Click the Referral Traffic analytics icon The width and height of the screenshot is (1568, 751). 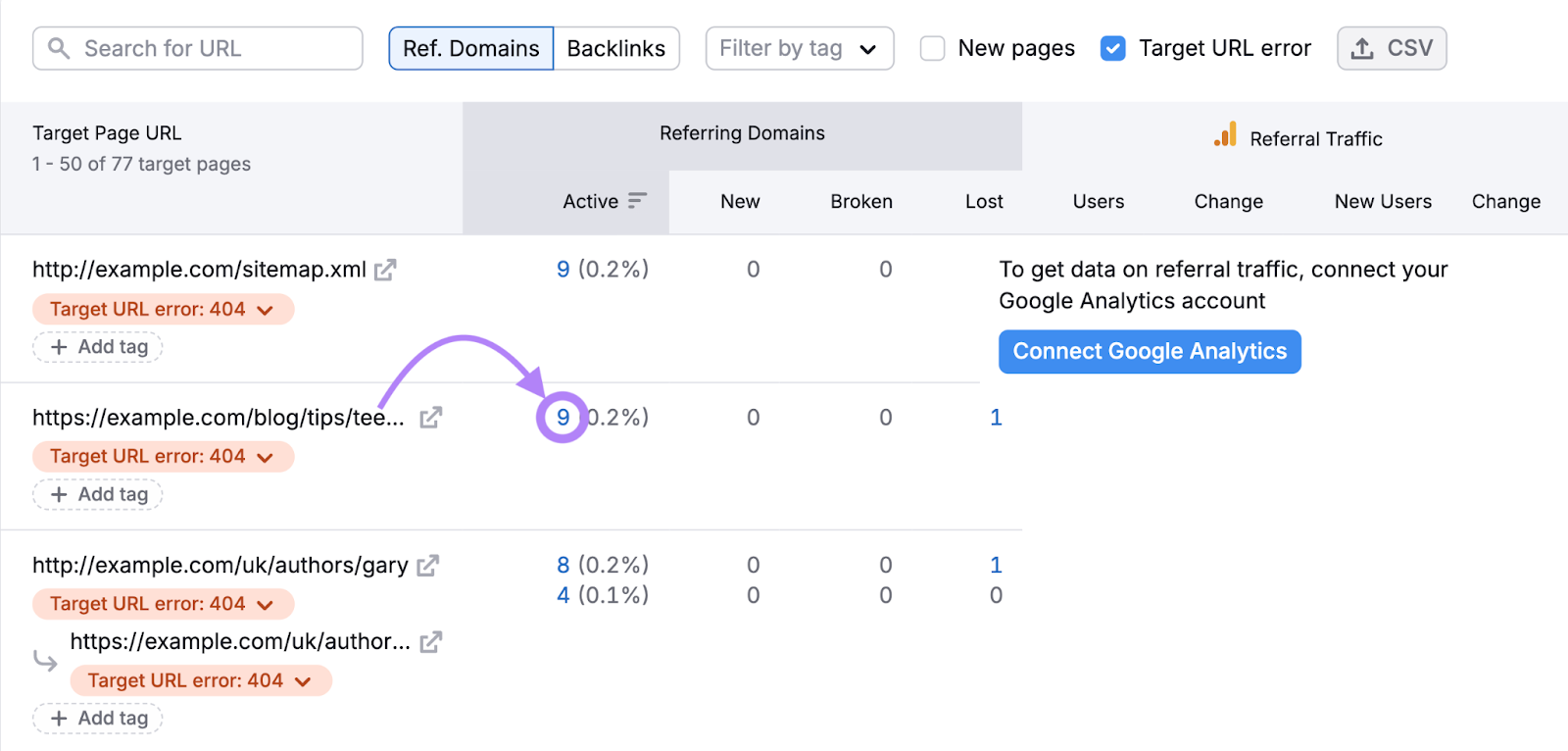coord(1225,136)
